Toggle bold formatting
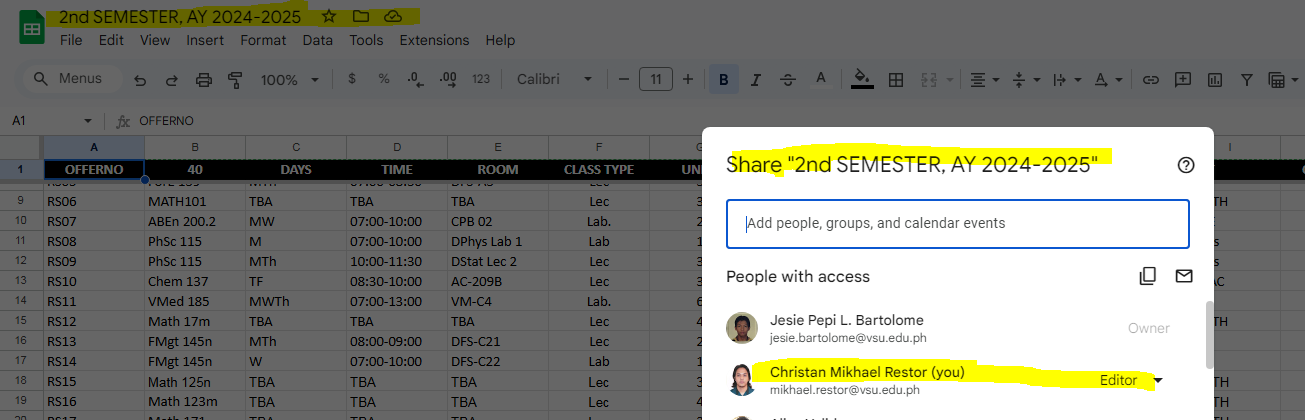 (724, 80)
